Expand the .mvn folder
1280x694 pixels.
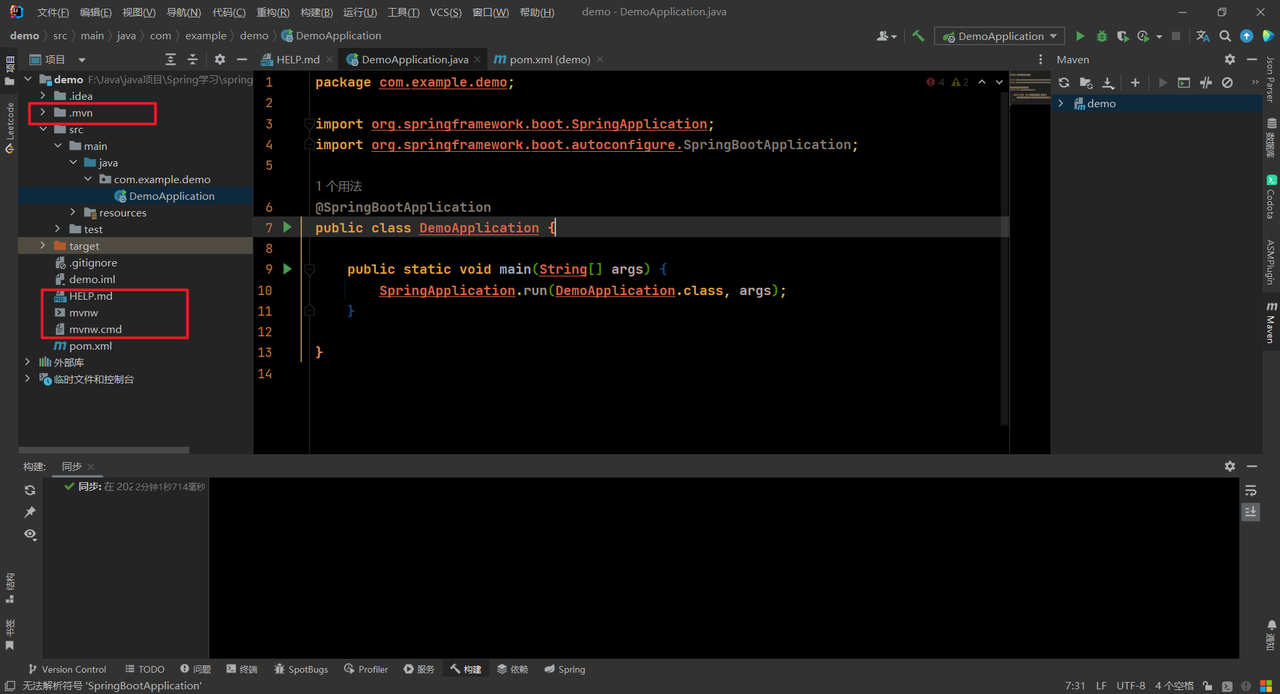point(43,113)
